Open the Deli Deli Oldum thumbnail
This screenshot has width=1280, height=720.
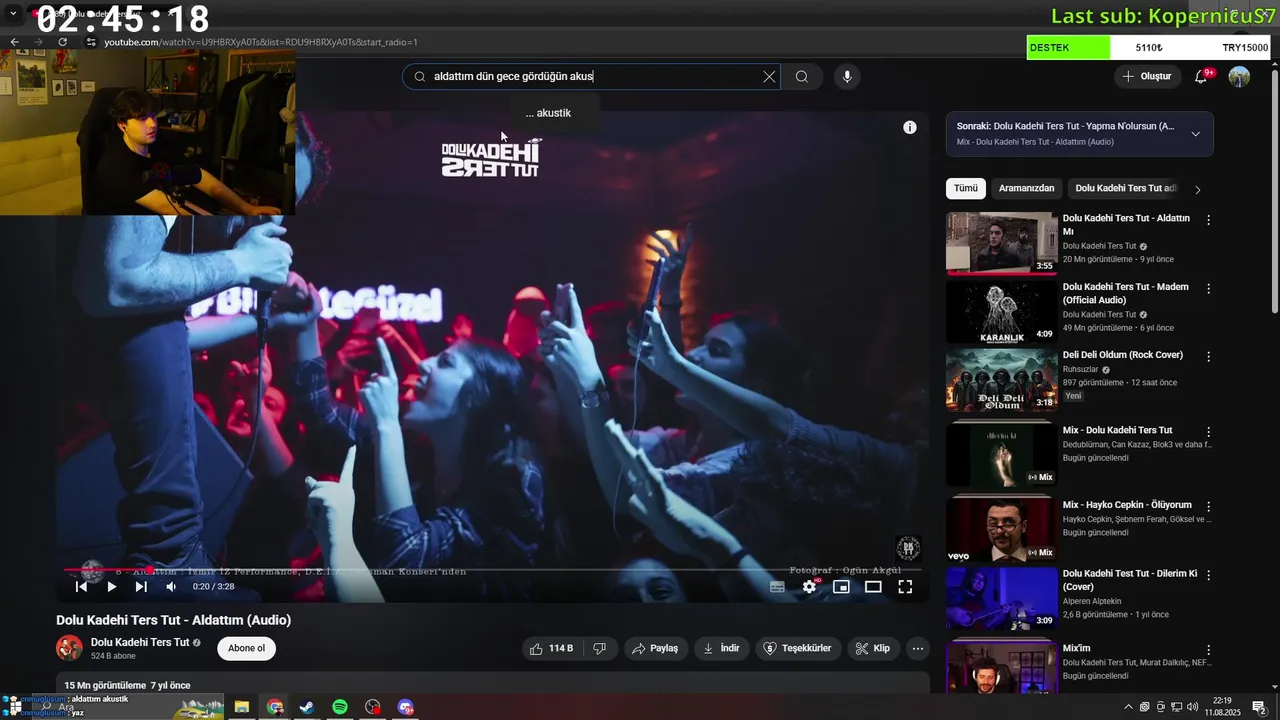pos(1001,379)
